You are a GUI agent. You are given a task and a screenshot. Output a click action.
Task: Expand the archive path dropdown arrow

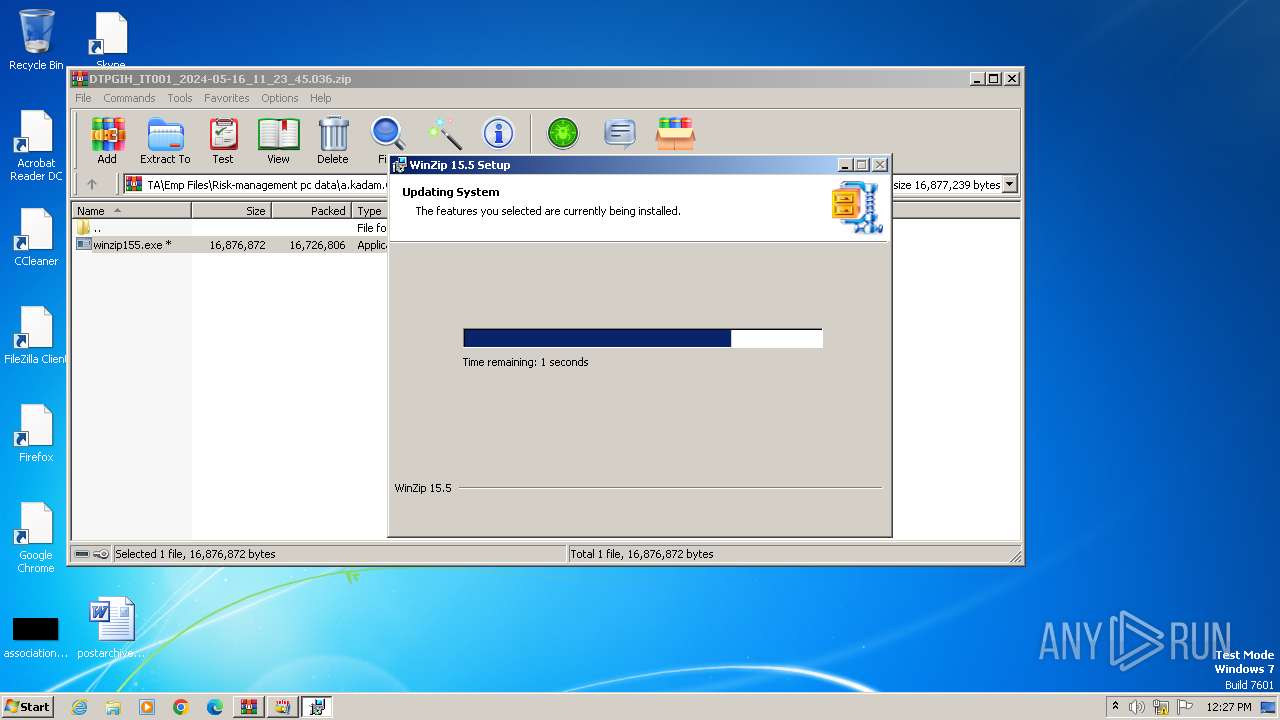click(x=1009, y=184)
